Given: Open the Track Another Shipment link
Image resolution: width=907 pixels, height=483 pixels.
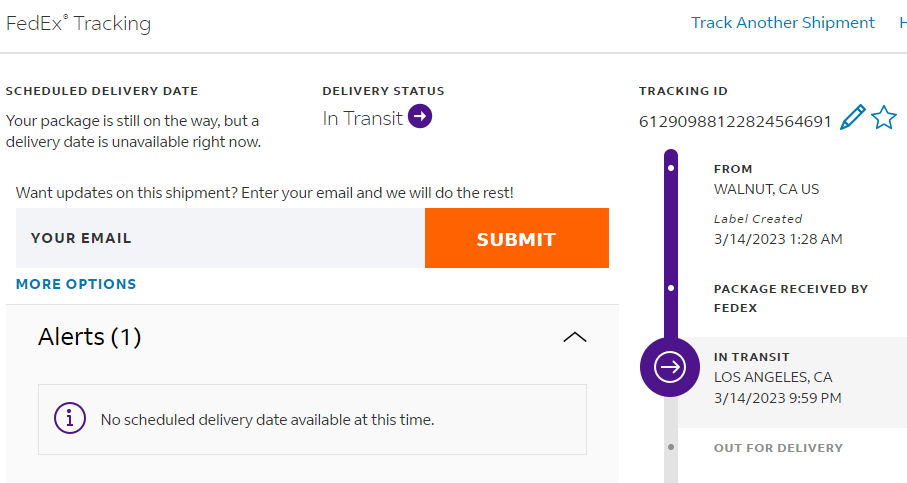Looking at the screenshot, I should pos(783,23).
